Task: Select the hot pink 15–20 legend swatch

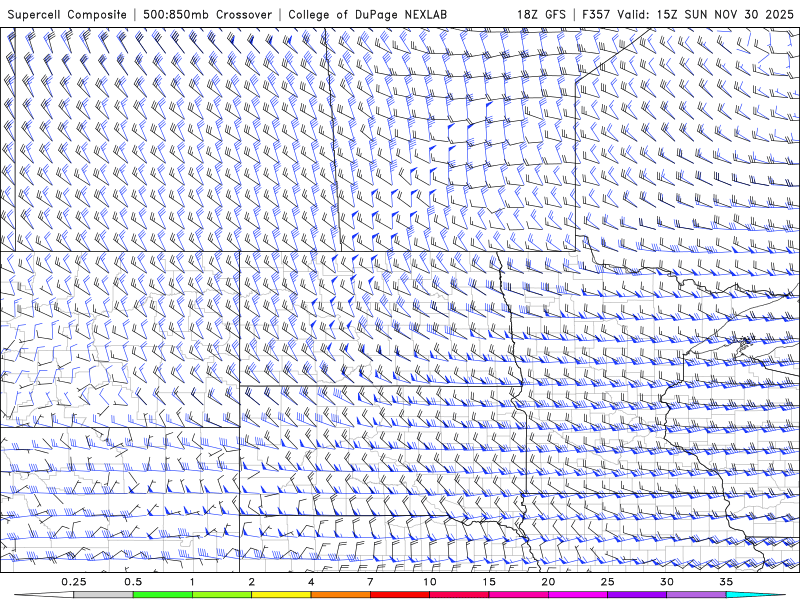Action: point(518,595)
